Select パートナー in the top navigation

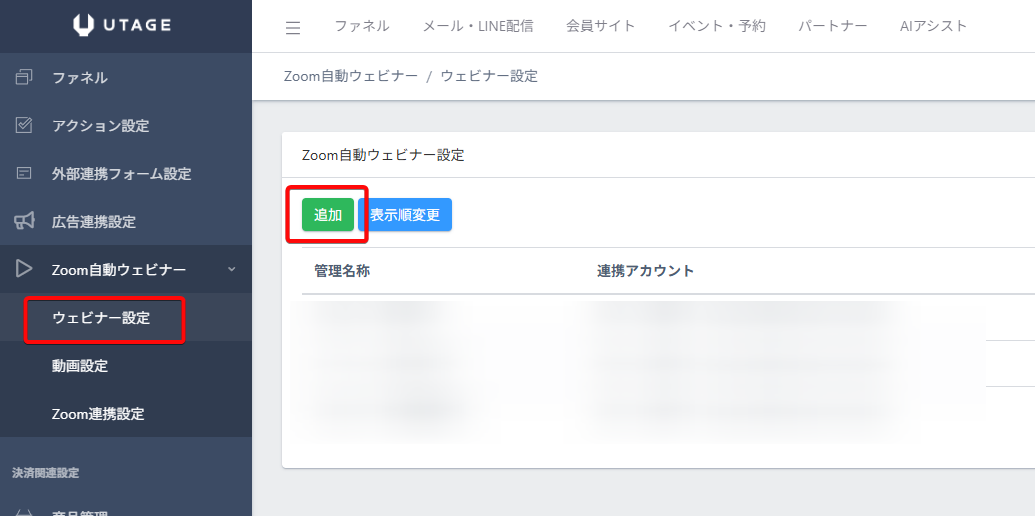pyautogui.click(x=833, y=26)
